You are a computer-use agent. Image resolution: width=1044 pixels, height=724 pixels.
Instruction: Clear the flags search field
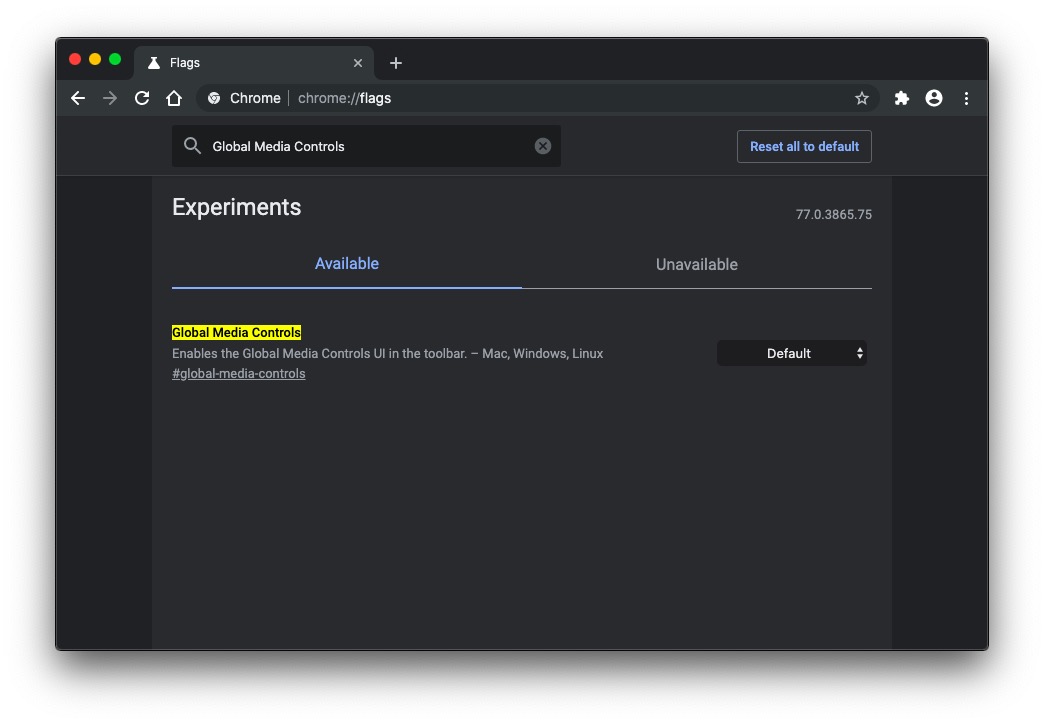(542, 146)
